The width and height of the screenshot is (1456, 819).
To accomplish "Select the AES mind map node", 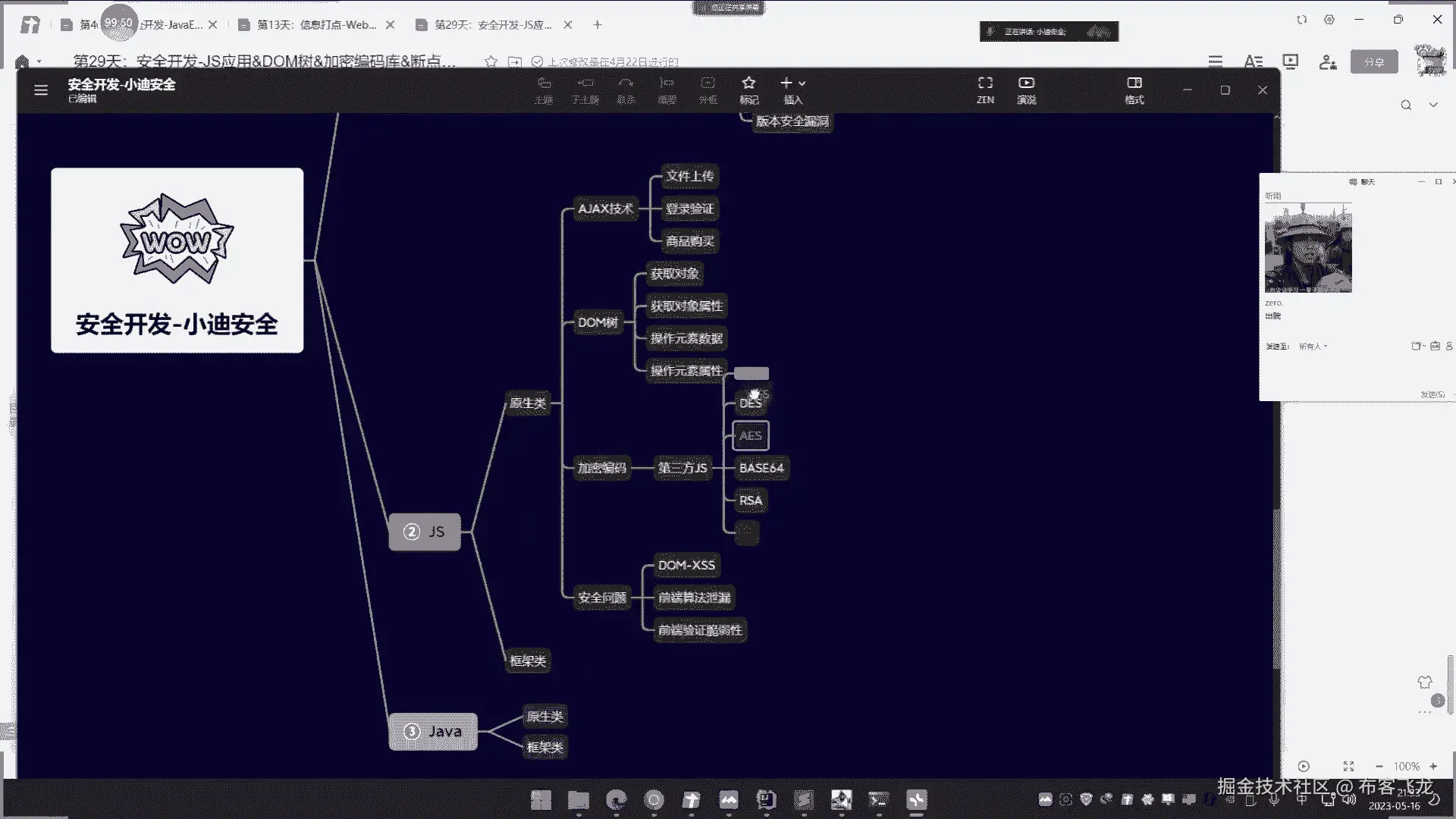I will click(750, 435).
